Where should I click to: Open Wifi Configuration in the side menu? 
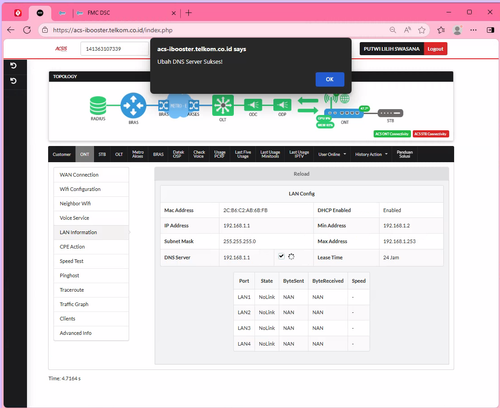click(91, 189)
